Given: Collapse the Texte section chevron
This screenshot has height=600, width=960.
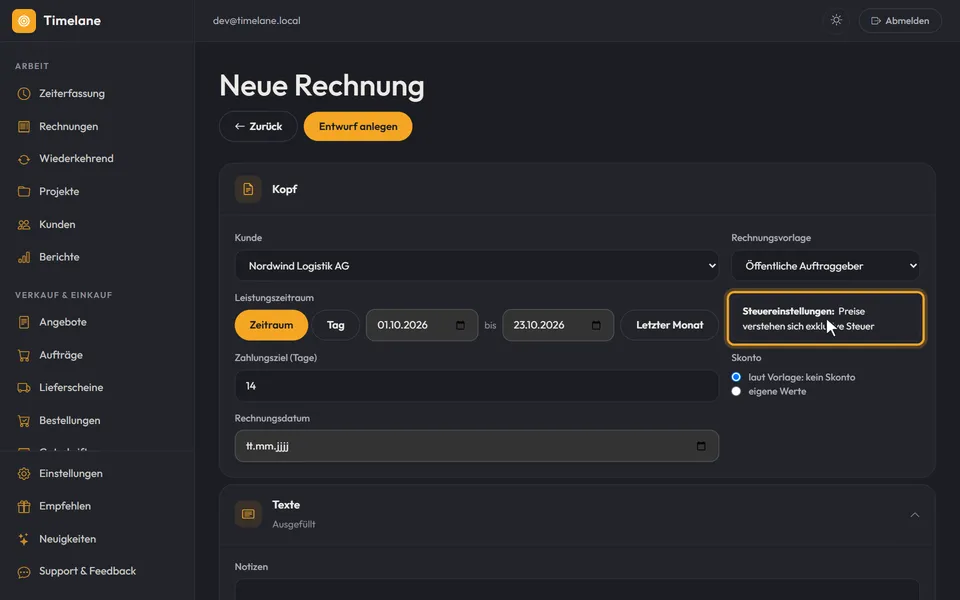Looking at the screenshot, I should tap(915, 514).
